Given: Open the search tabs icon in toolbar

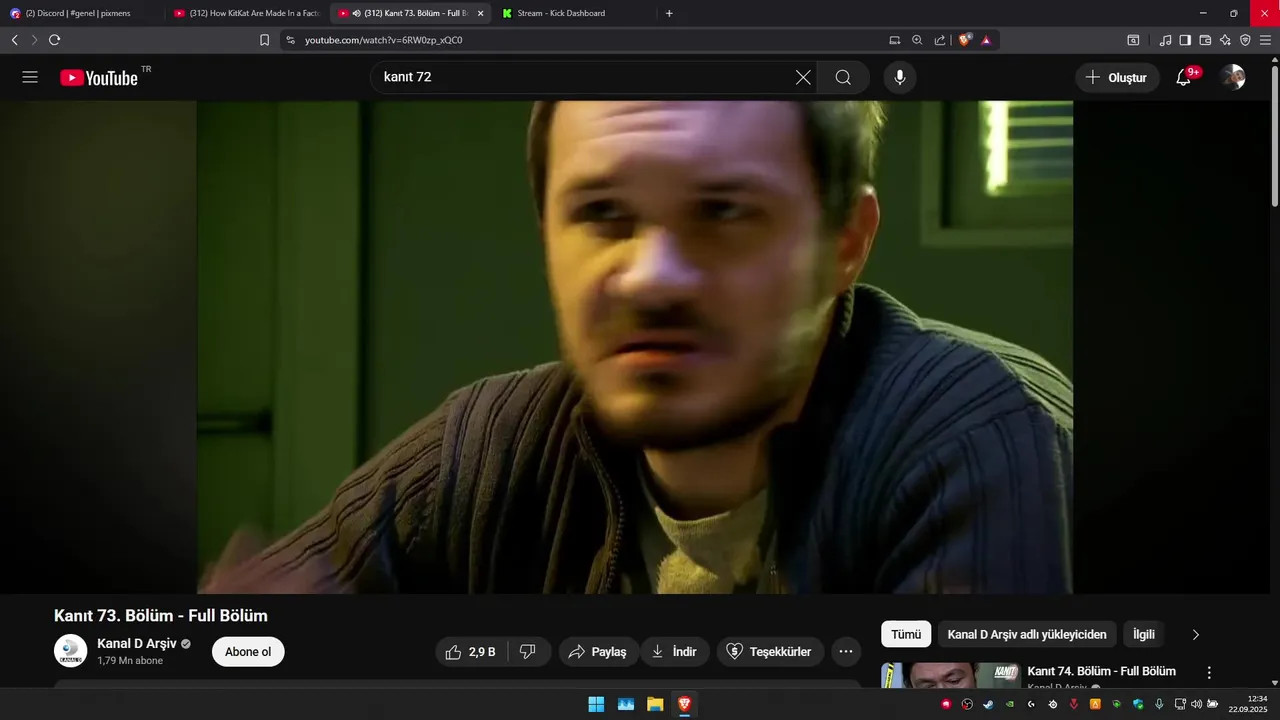Looking at the screenshot, I should click(1133, 40).
